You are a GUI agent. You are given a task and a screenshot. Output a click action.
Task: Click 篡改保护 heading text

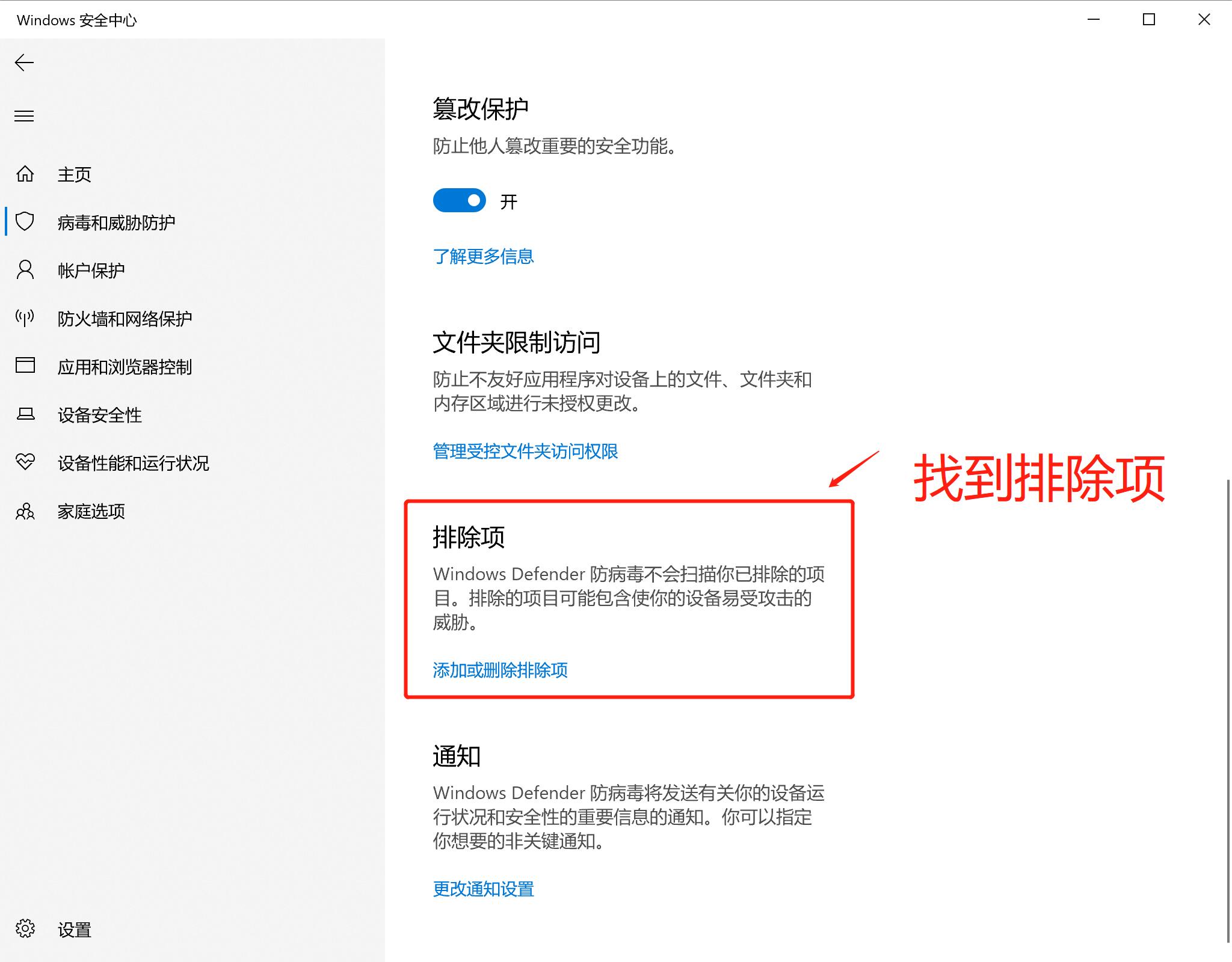click(x=480, y=109)
